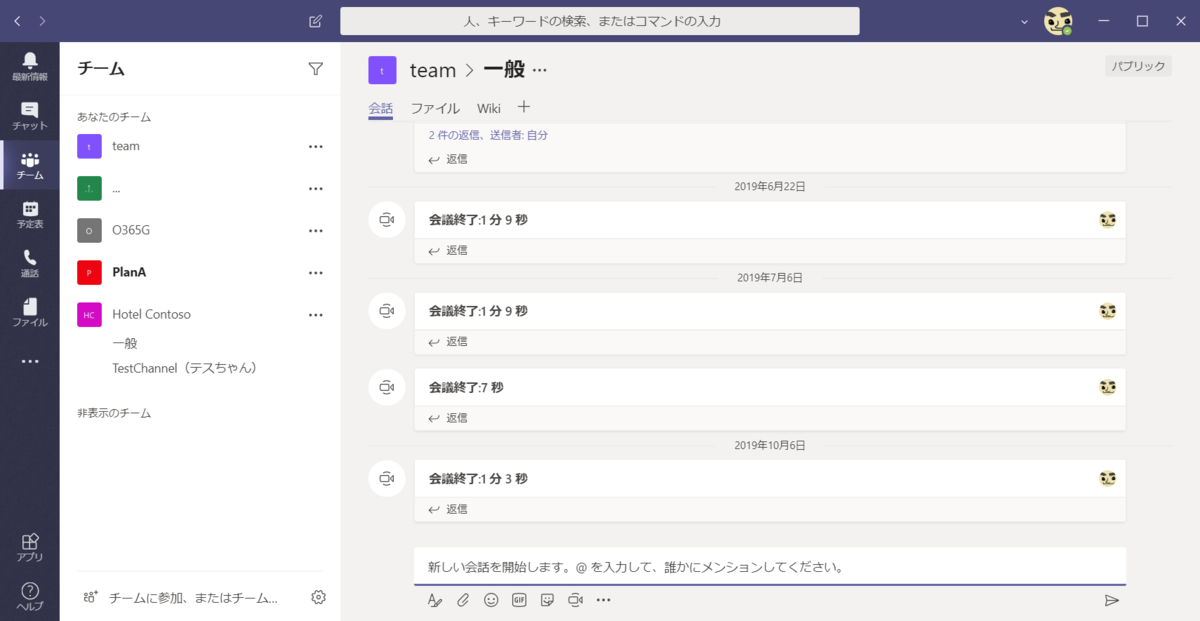
Task: Open the sticker picker
Action: pos(546,600)
